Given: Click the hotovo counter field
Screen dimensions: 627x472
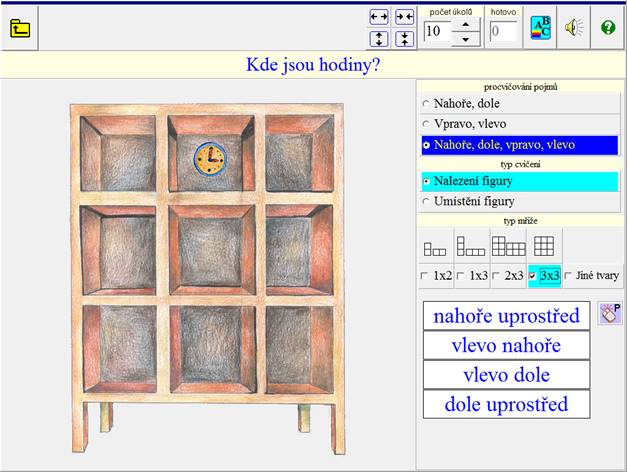Looking at the screenshot, I should tap(503, 31).
